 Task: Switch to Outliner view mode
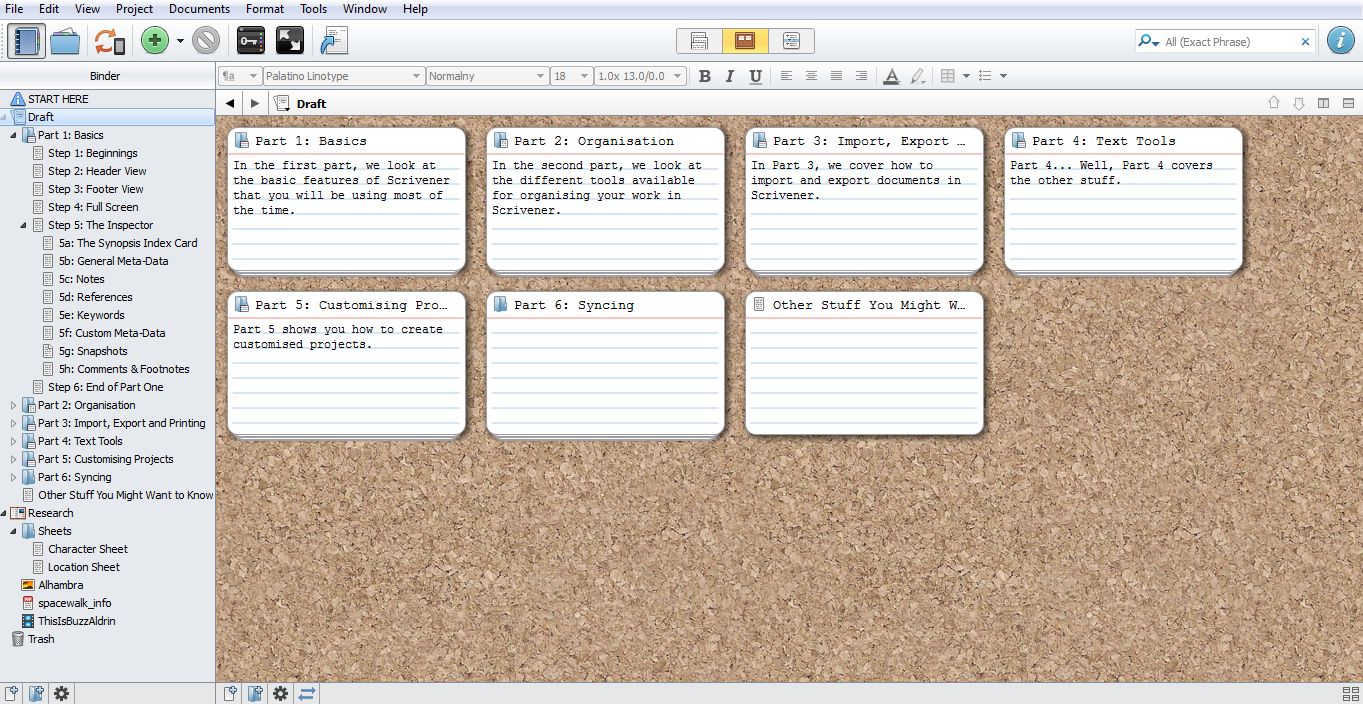pos(791,41)
